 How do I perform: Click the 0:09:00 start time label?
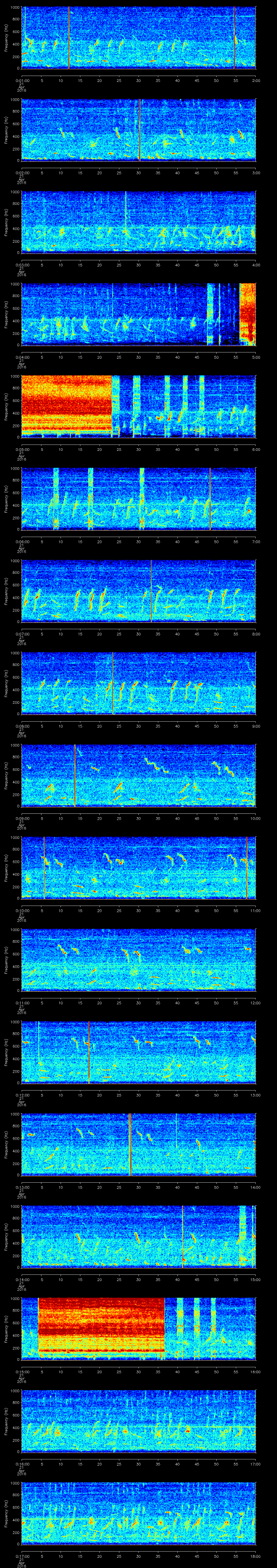[22, 818]
